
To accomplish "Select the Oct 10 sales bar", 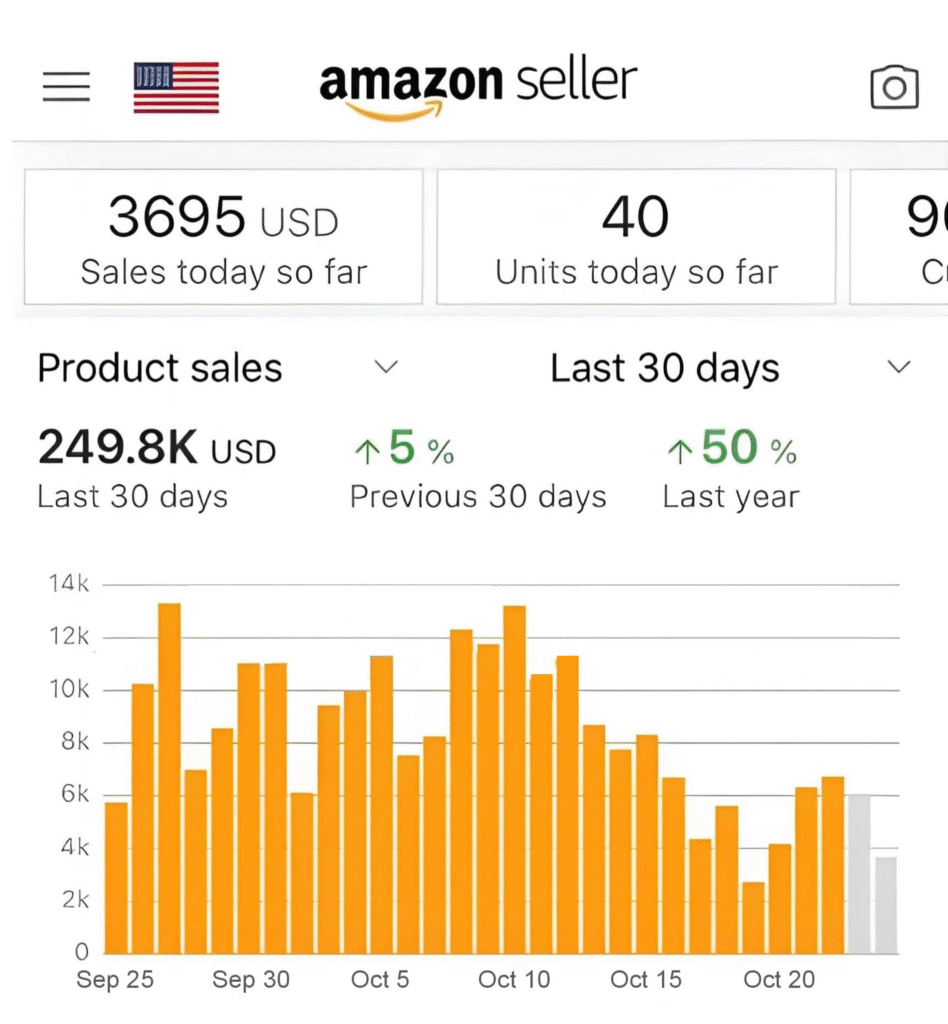I will [x=515, y=779].
